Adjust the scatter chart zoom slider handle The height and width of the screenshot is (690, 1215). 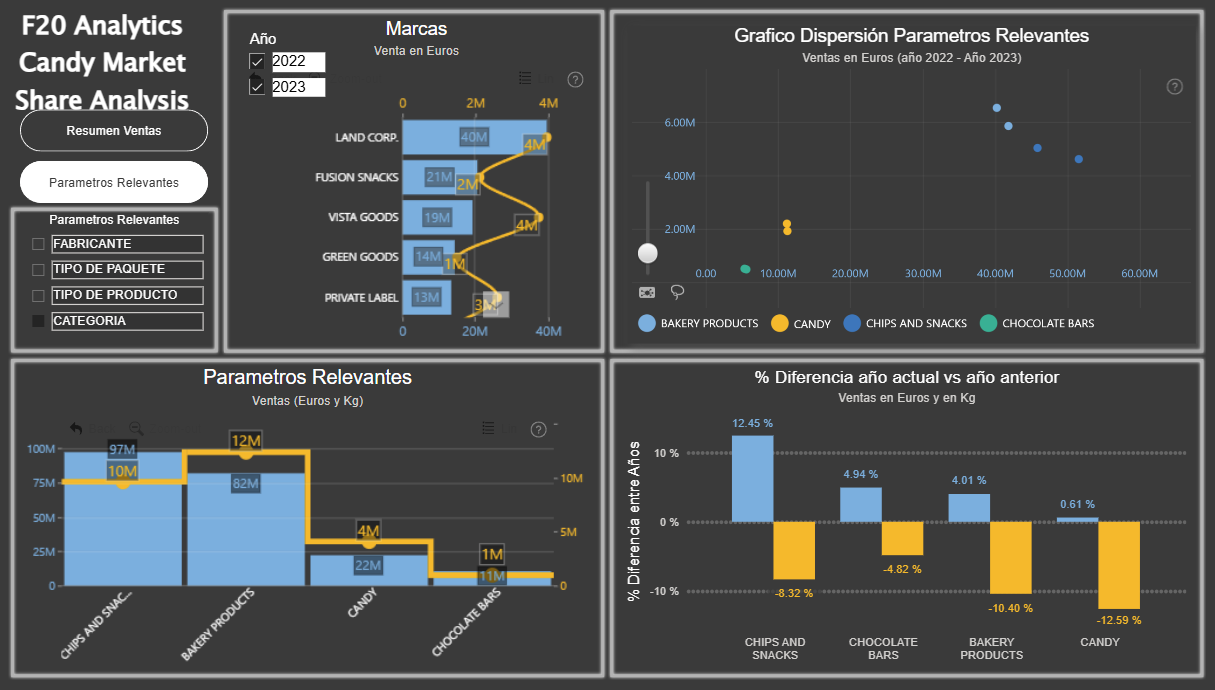point(648,254)
